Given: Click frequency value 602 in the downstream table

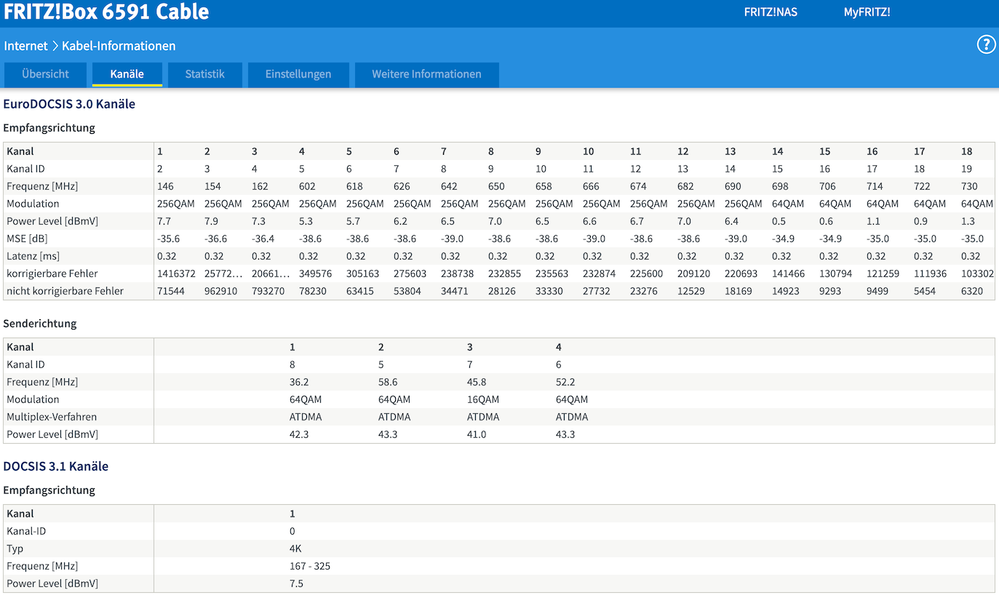Looking at the screenshot, I should pos(307,187).
